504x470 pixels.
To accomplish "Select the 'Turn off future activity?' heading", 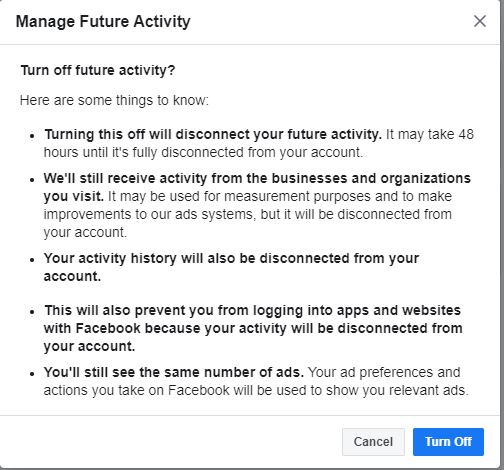I will coord(98,70).
